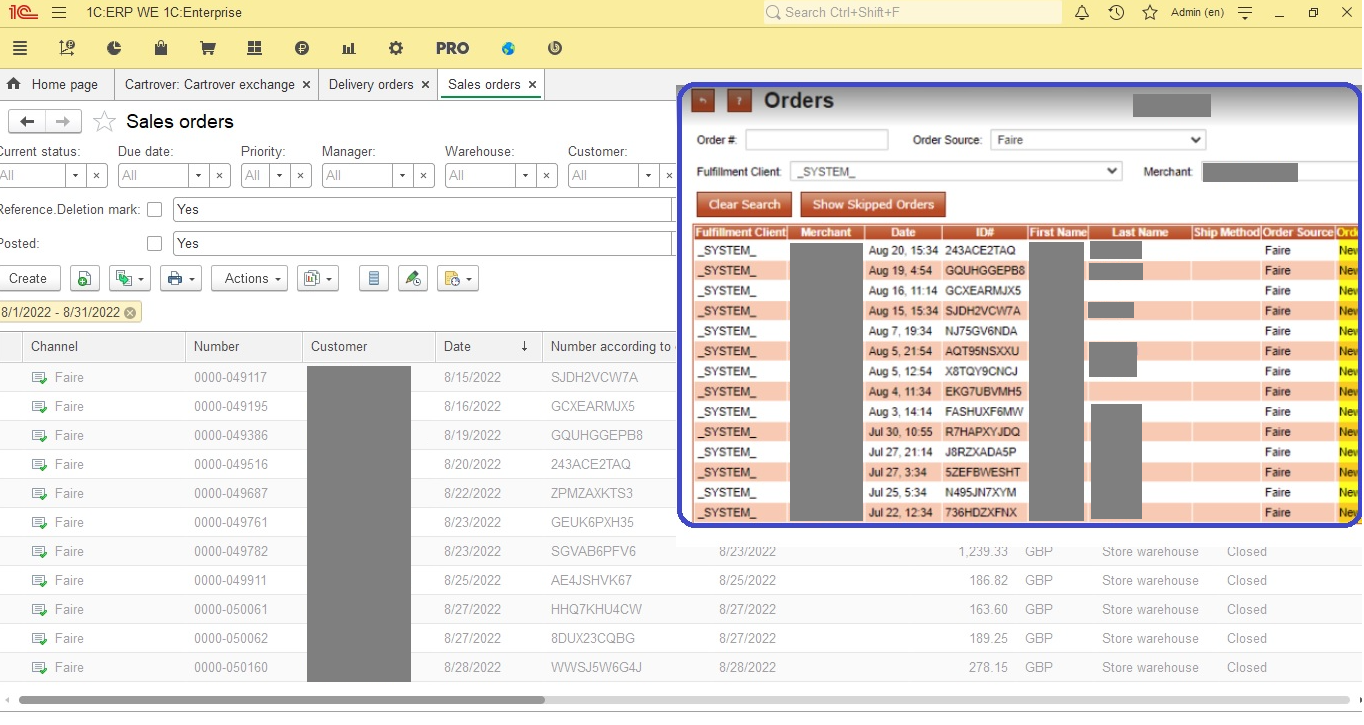1364x725 pixels.
Task: Go forward with the right arrow button
Action: pos(63,121)
